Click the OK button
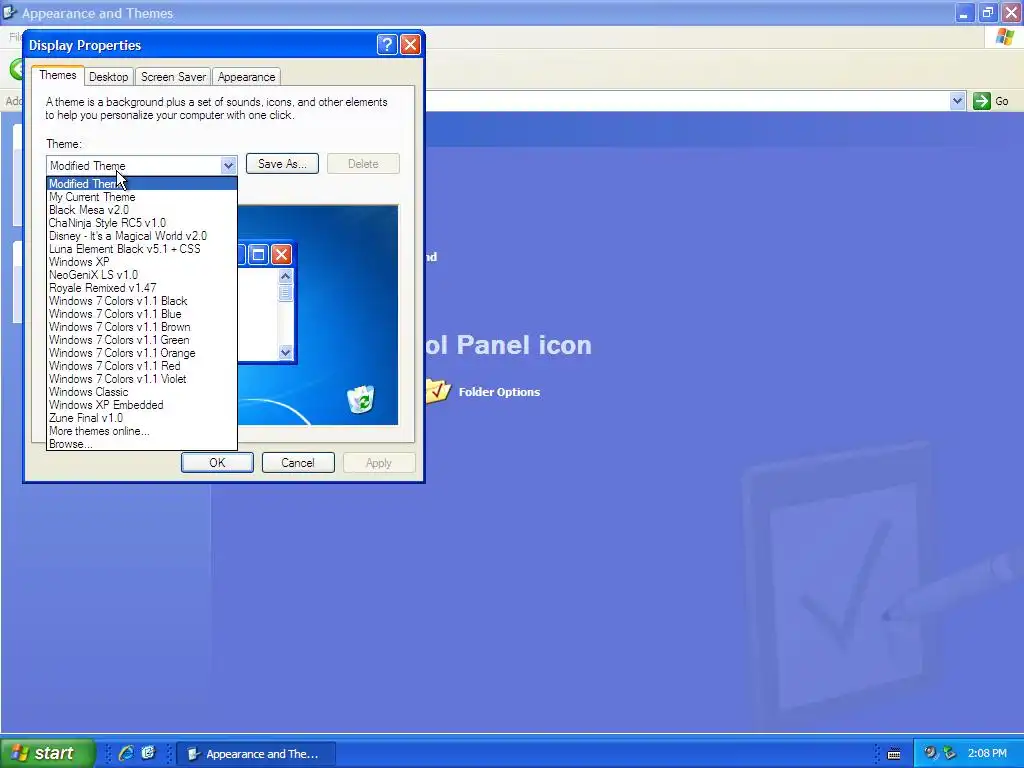 coord(217,462)
